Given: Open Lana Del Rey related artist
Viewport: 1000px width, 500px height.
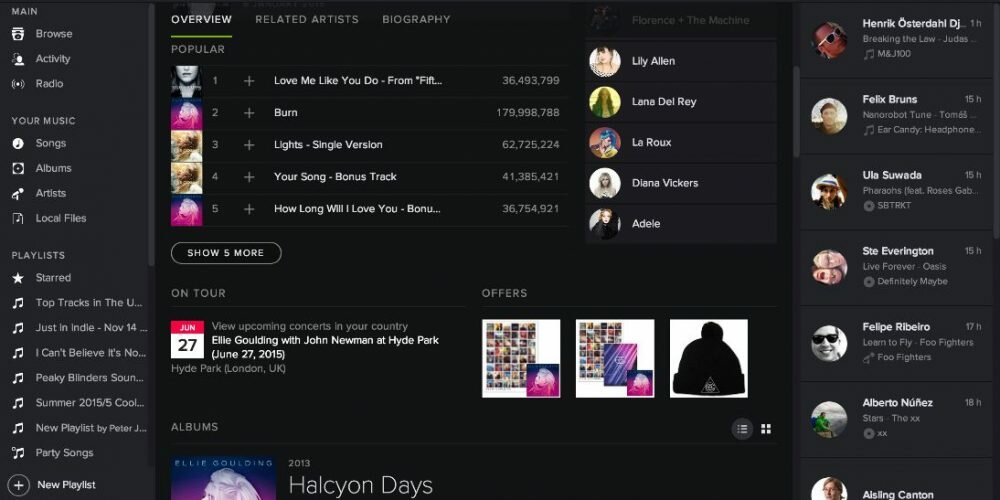Looking at the screenshot, I should click(x=680, y=101).
